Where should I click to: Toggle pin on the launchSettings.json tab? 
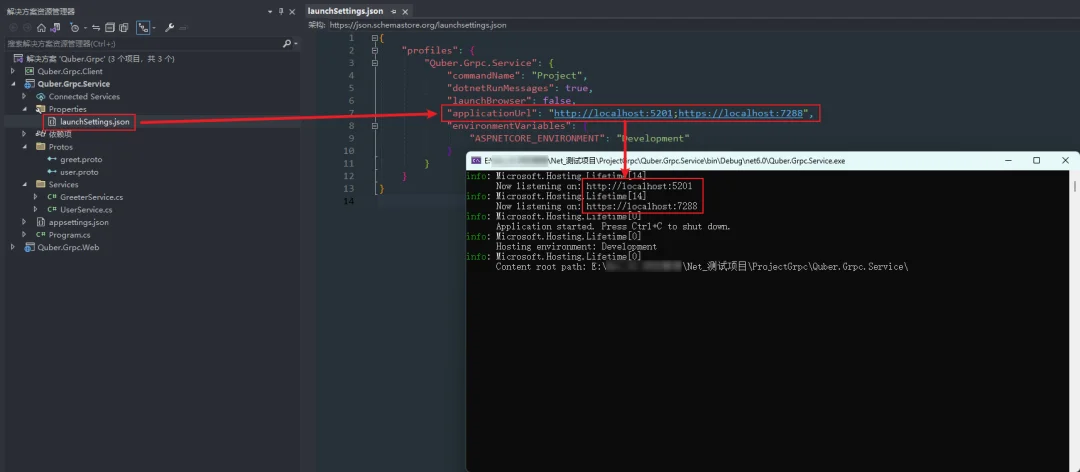coord(393,12)
